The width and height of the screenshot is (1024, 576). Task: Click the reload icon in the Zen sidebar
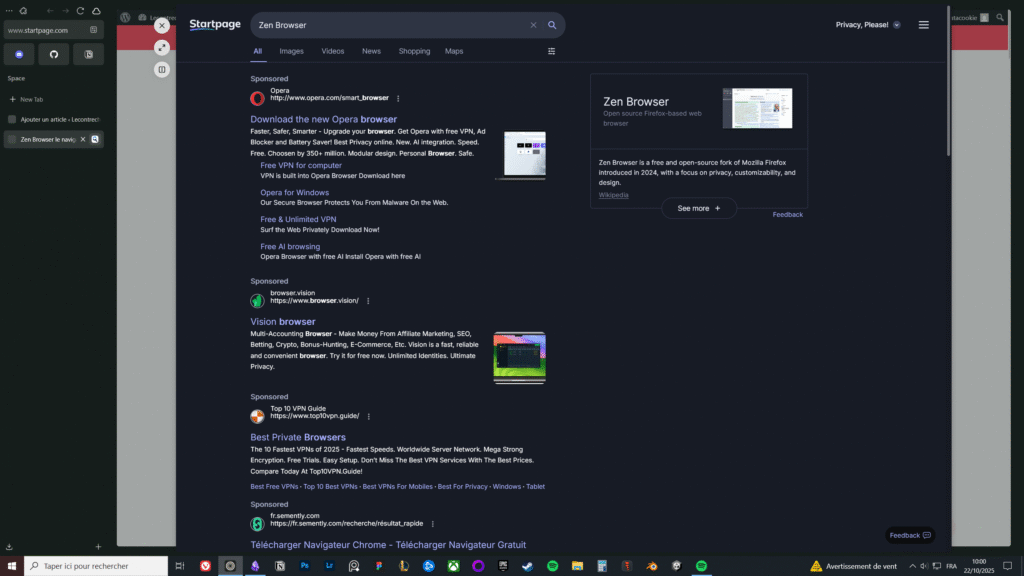[x=80, y=10]
